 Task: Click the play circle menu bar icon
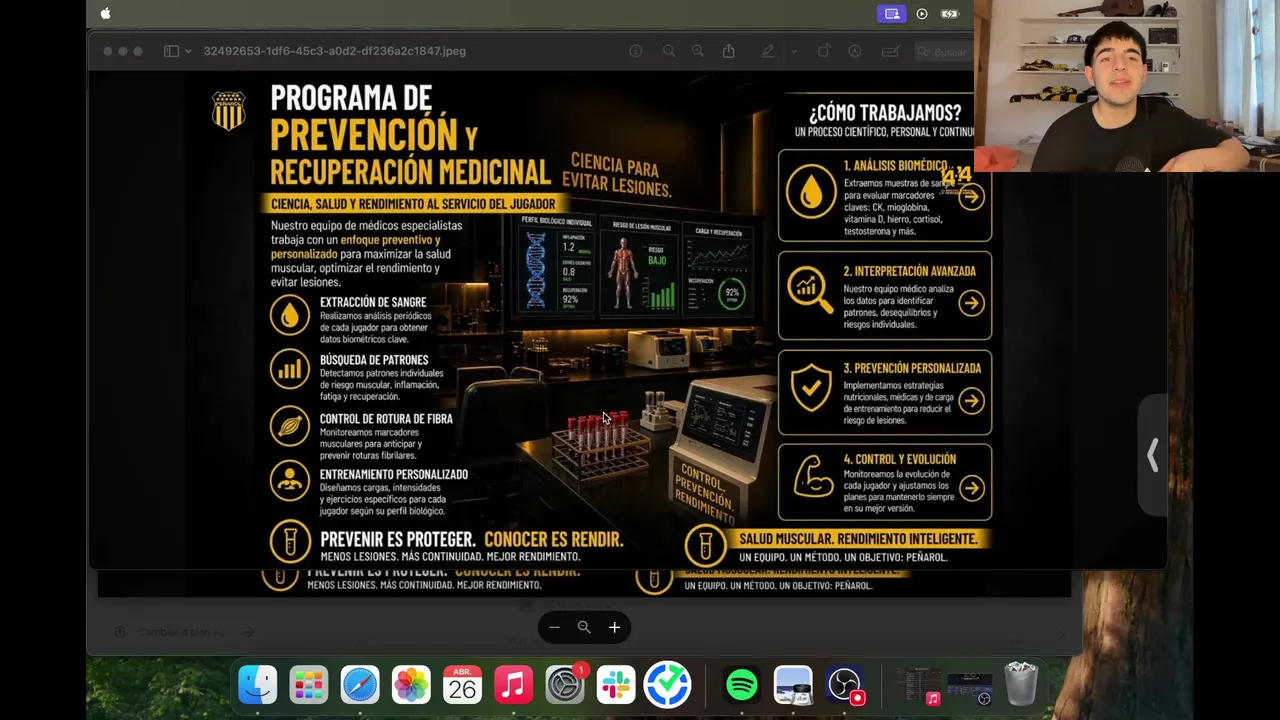click(922, 14)
